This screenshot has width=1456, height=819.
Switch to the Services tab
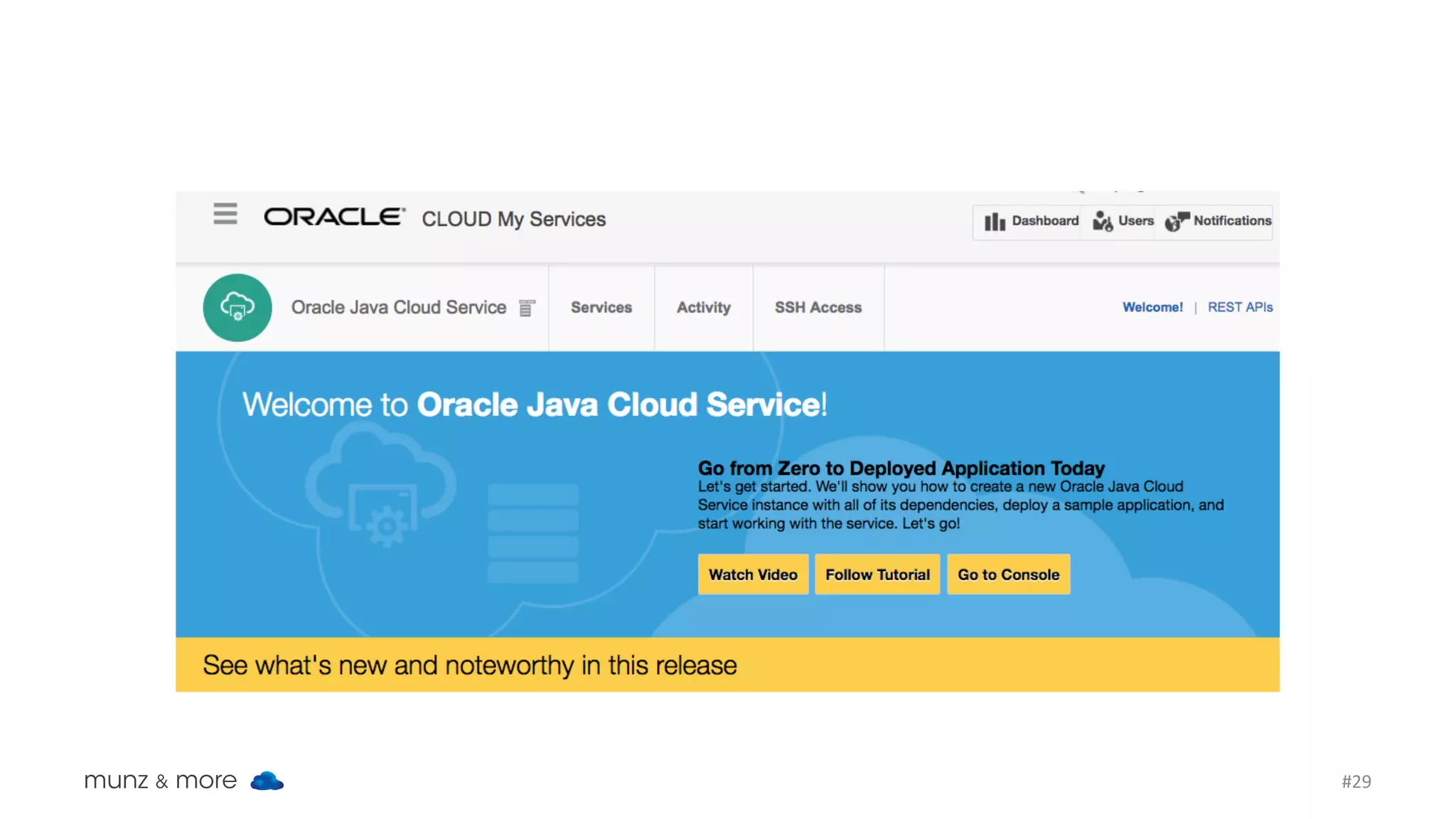point(601,308)
